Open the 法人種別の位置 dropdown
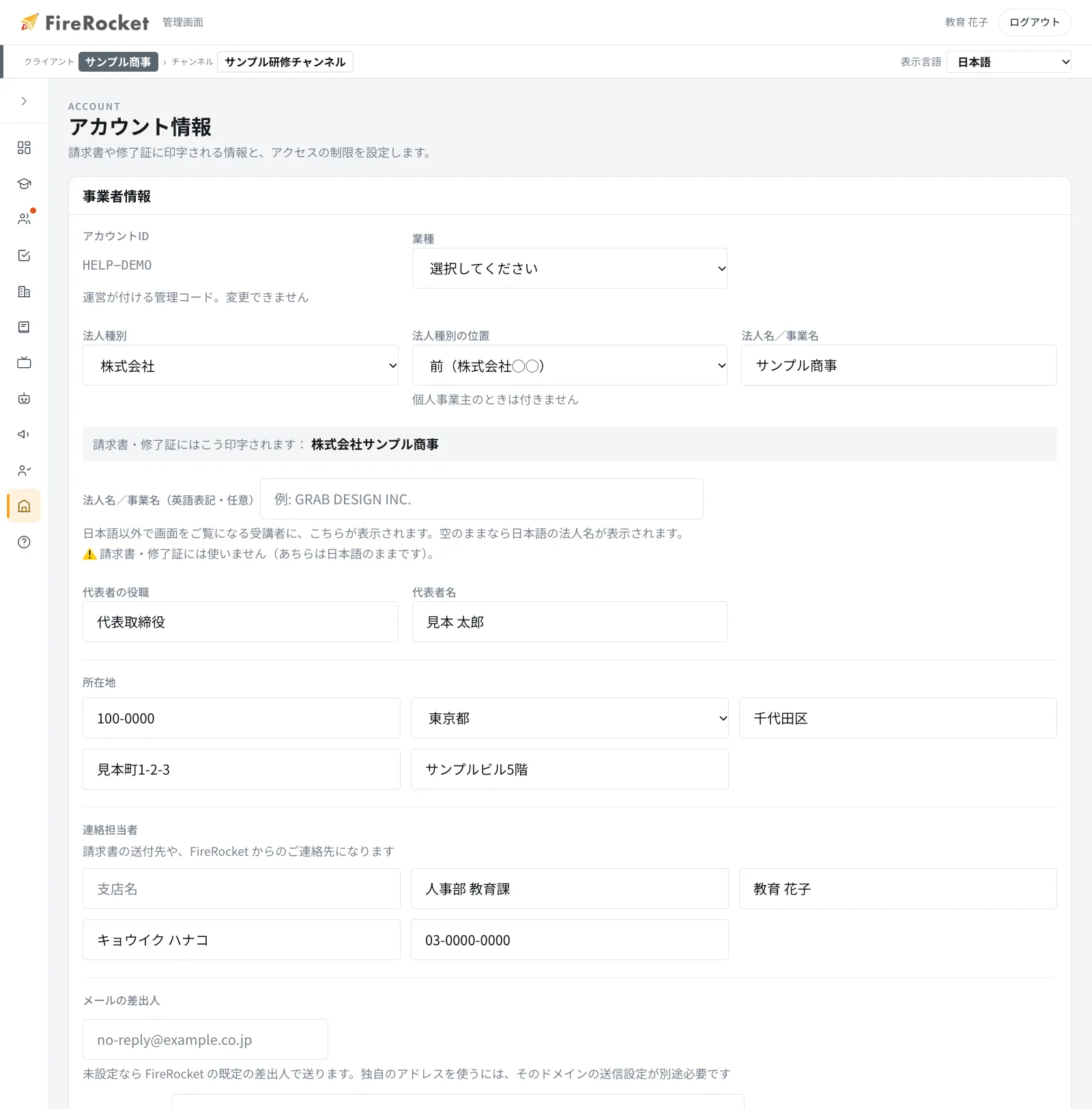1092x1109 pixels. [570, 365]
